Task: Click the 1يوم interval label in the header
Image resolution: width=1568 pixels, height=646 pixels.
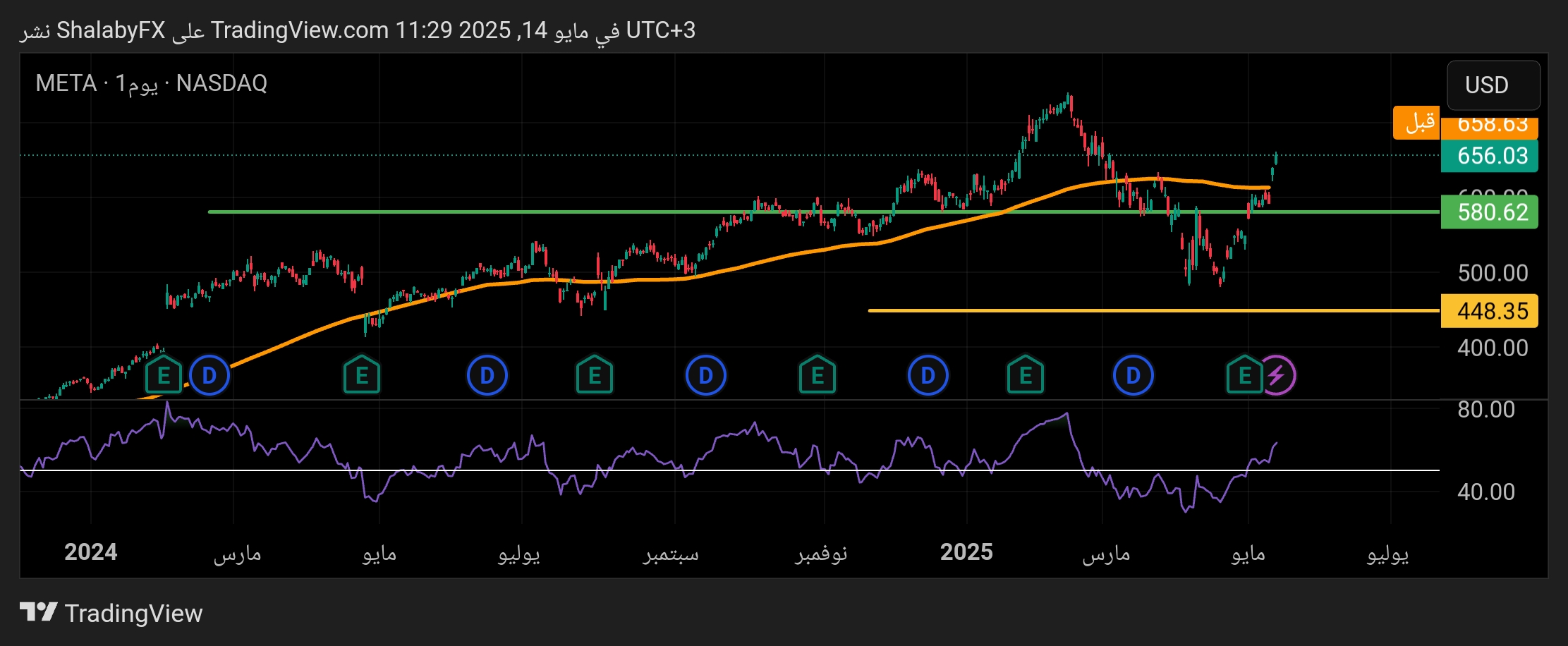Action: point(137,84)
